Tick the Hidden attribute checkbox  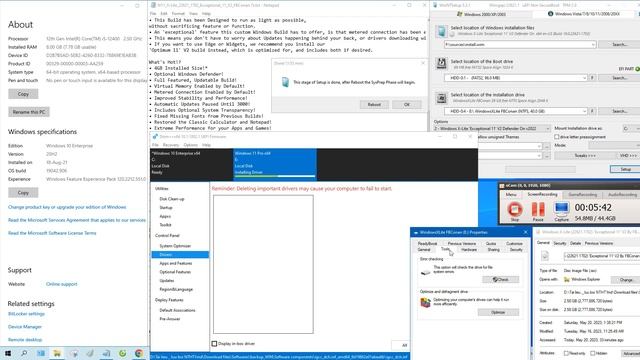(593, 353)
